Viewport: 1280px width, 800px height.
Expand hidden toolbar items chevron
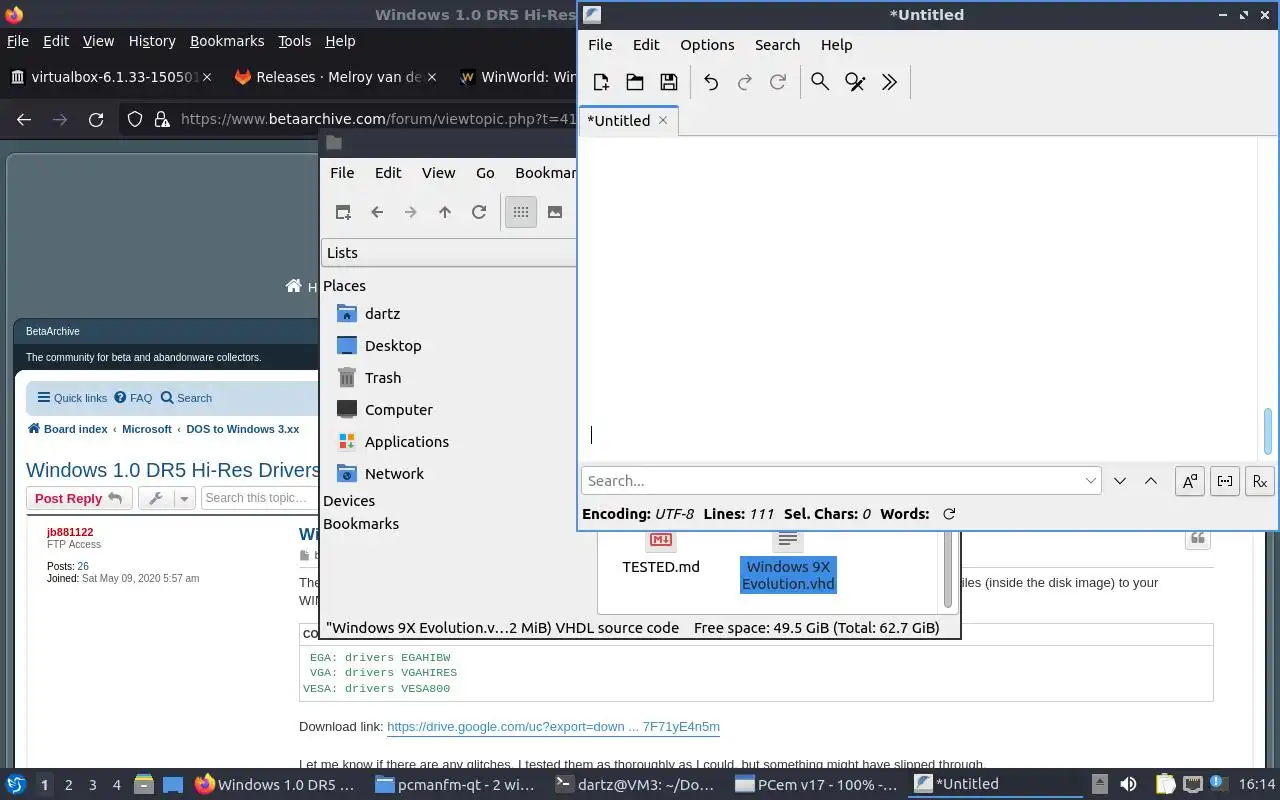pos(889,82)
